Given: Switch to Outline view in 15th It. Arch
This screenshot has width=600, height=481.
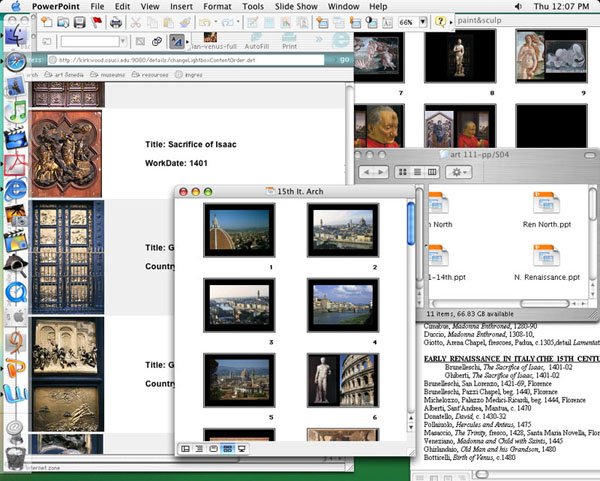Looking at the screenshot, I should coord(199,448).
